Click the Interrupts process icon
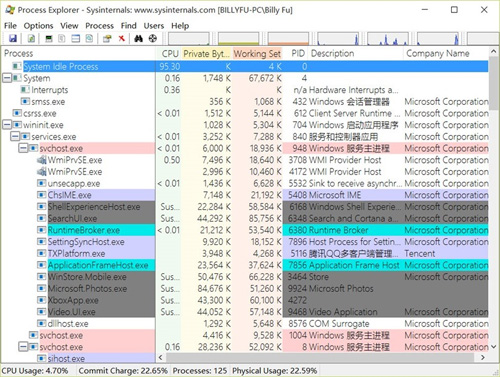The height and width of the screenshot is (377, 500). (x=25, y=90)
